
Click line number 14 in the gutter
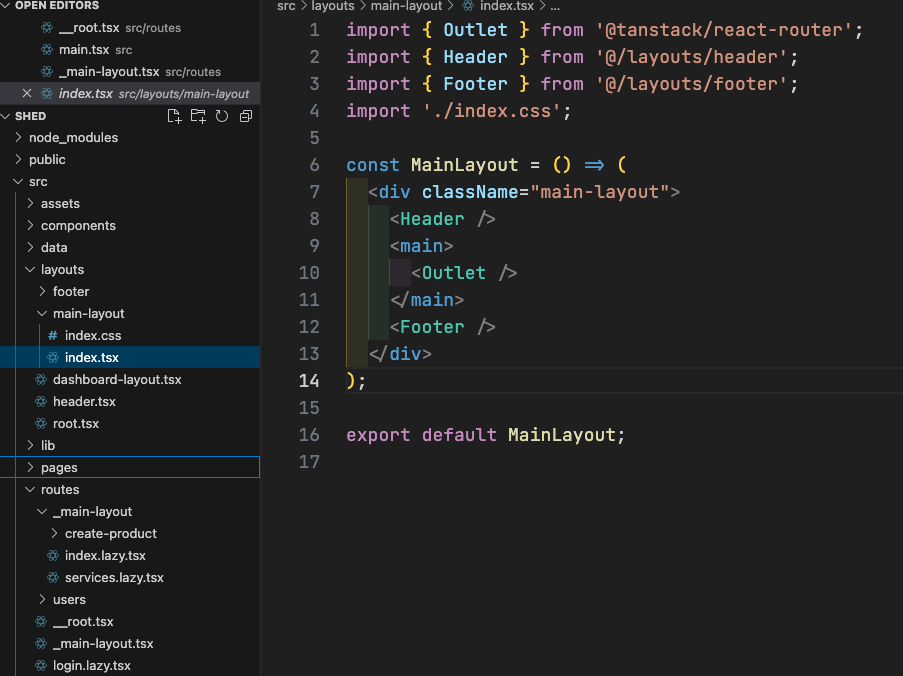click(309, 381)
